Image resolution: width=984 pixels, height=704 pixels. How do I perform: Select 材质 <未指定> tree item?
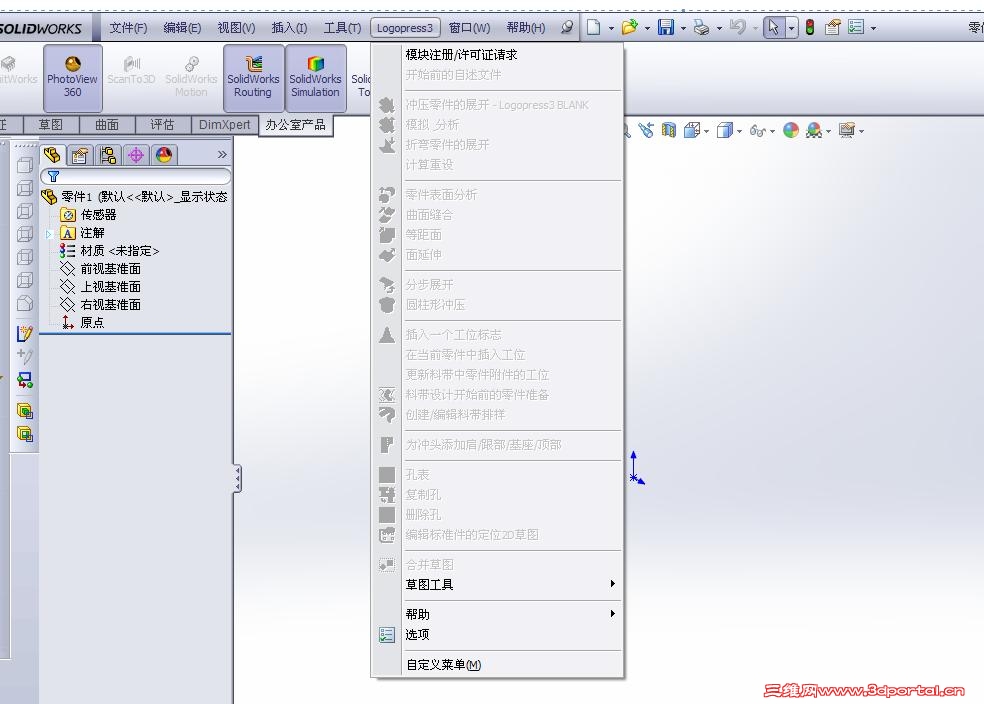109,251
